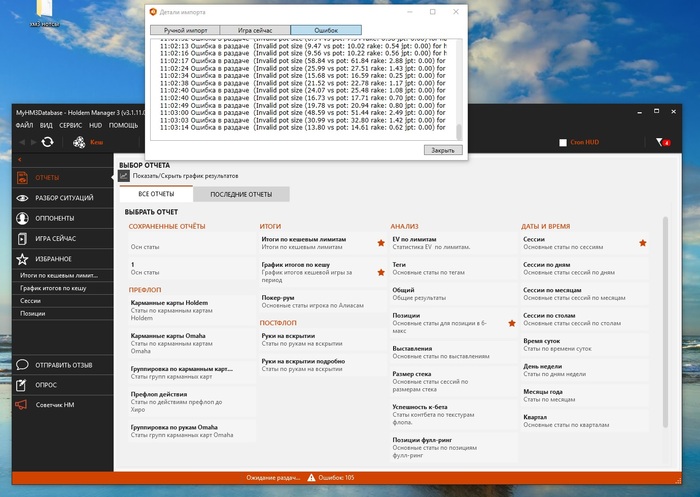Toggle favorite star for Позиции report
700x497 pixels.
pyautogui.click(x=512, y=323)
